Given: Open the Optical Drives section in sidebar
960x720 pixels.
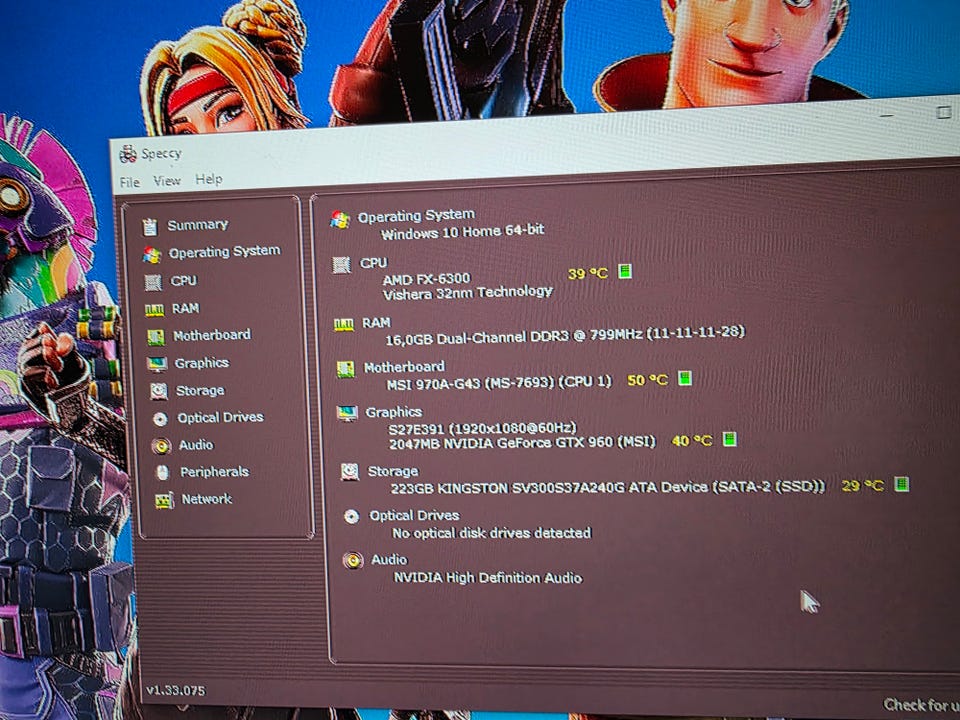Looking at the screenshot, I should [220, 418].
